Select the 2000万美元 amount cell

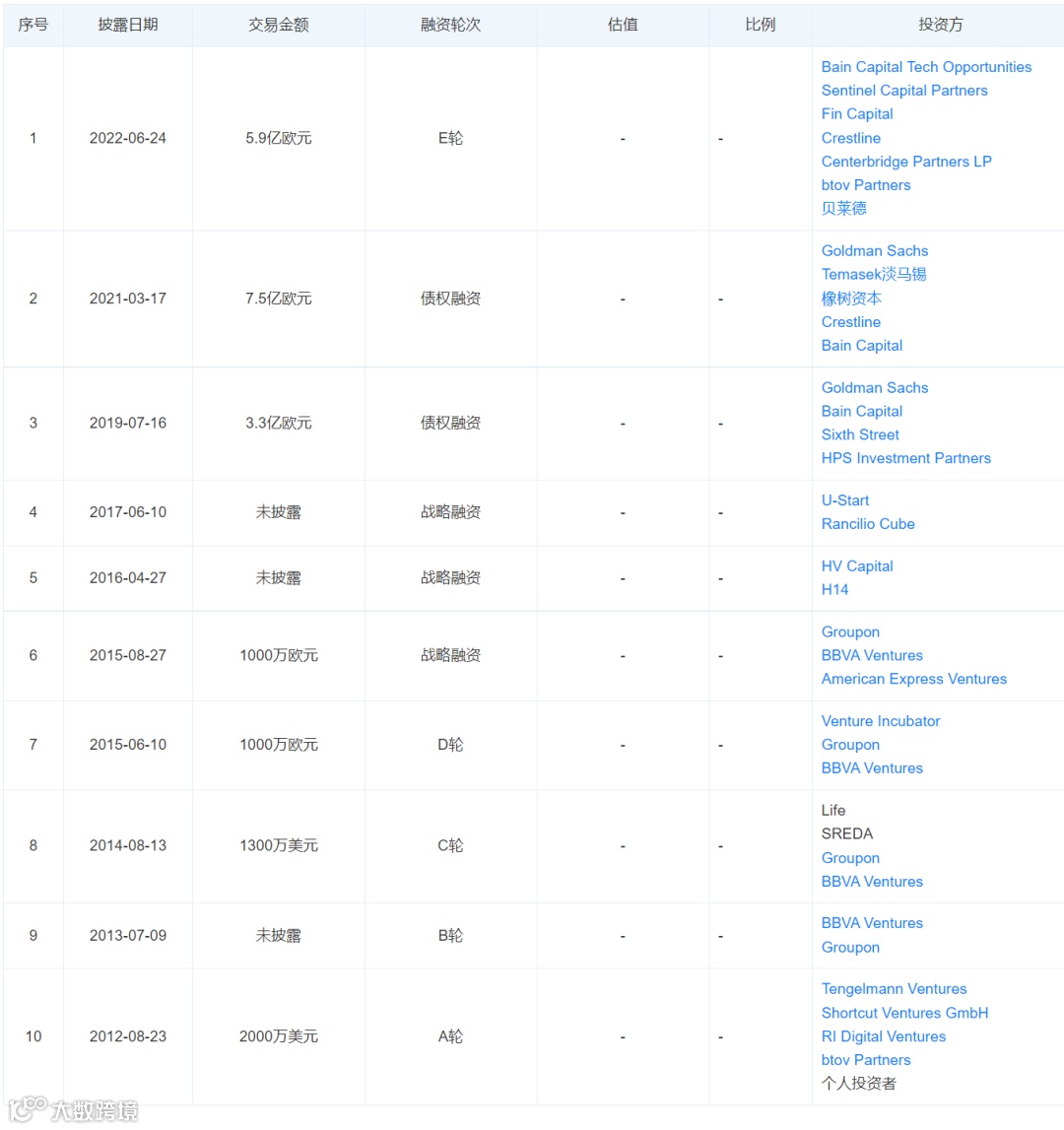coord(278,1036)
